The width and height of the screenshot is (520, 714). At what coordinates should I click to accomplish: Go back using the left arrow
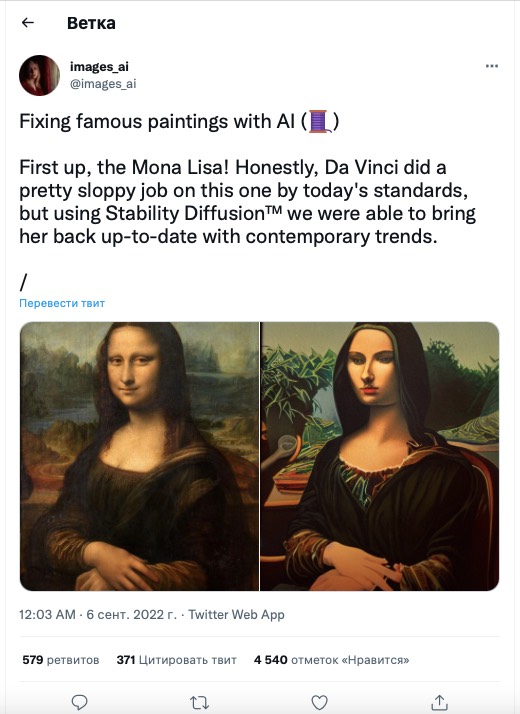(x=28, y=22)
